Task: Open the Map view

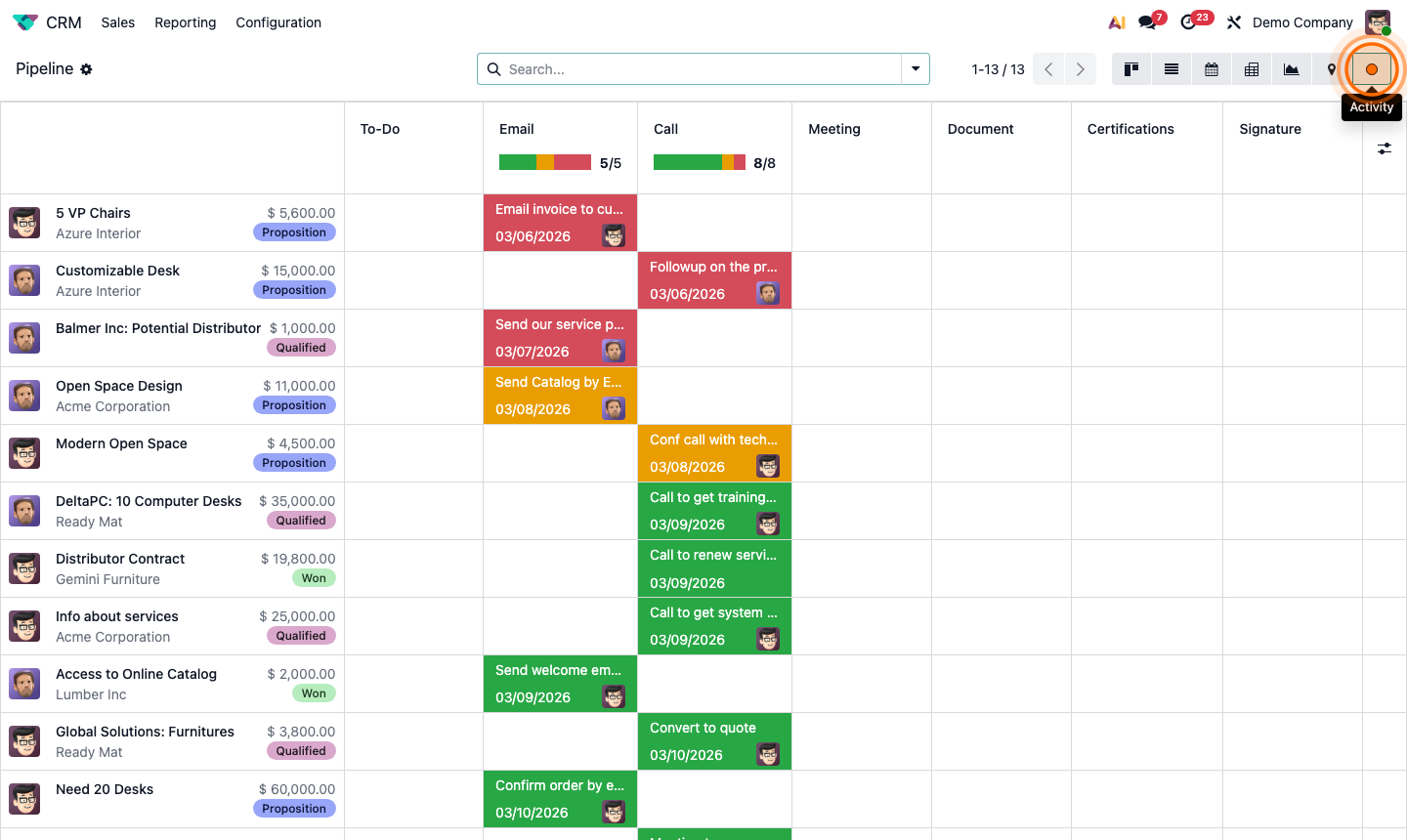Action: coord(1331,68)
